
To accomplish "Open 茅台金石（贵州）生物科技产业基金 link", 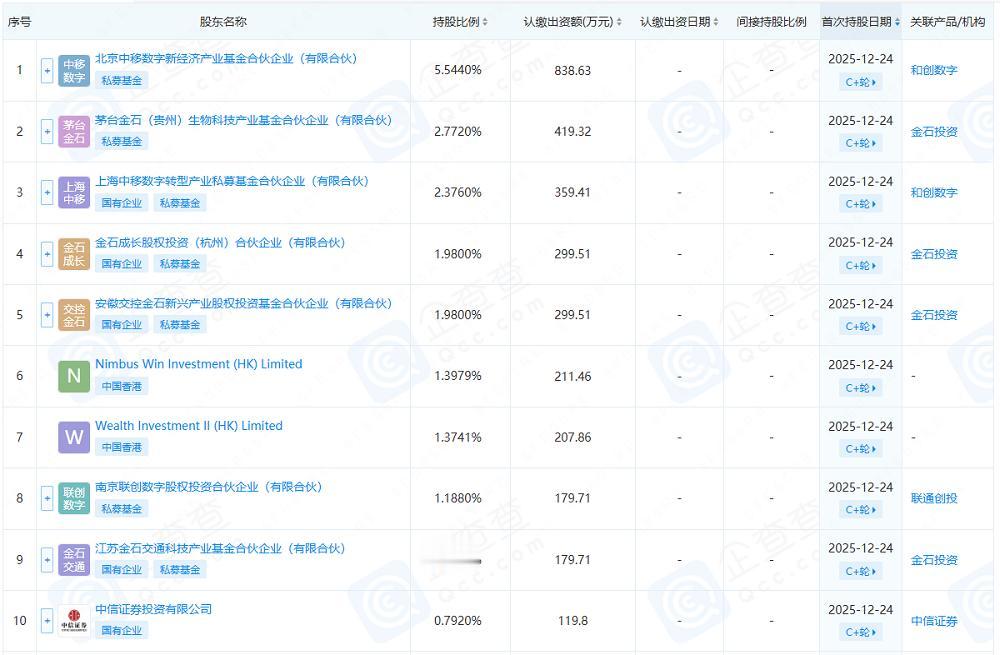I will click(x=244, y=120).
